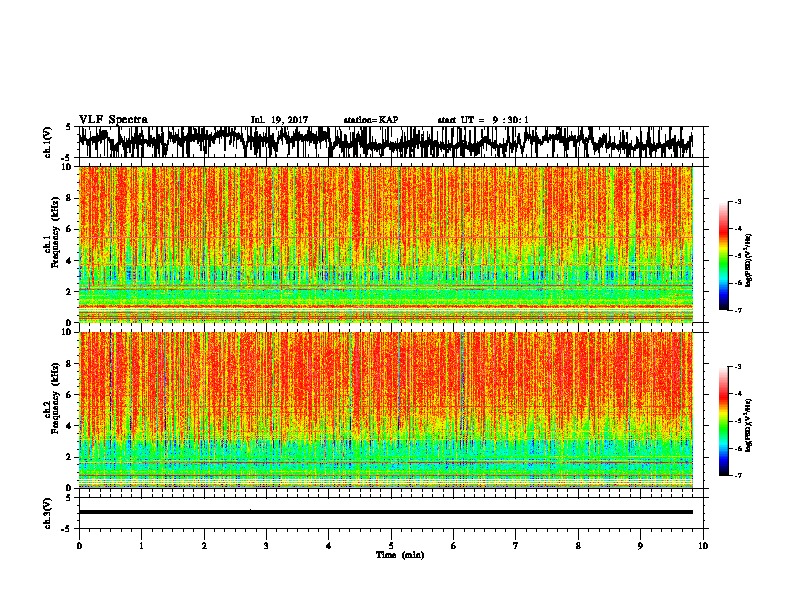
Task: Click the "ch.3(V)" vertical axis label
Action: (x=48, y=513)
